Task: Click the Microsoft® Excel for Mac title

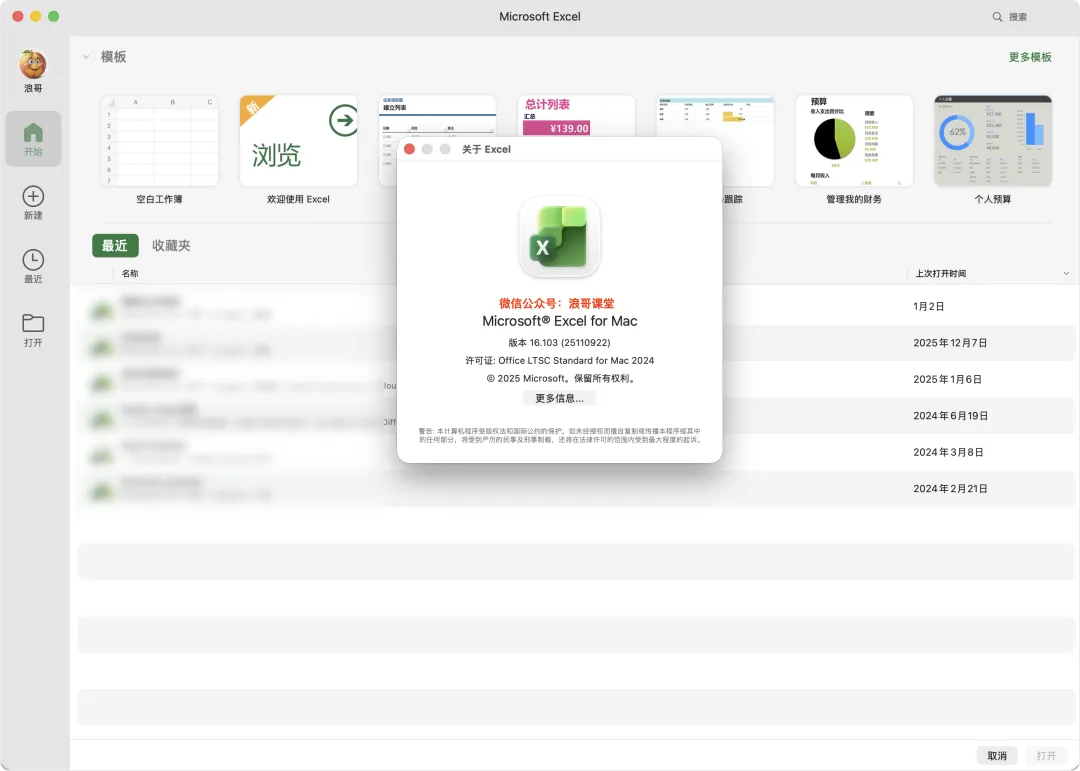Action: [x=559, y=321]
